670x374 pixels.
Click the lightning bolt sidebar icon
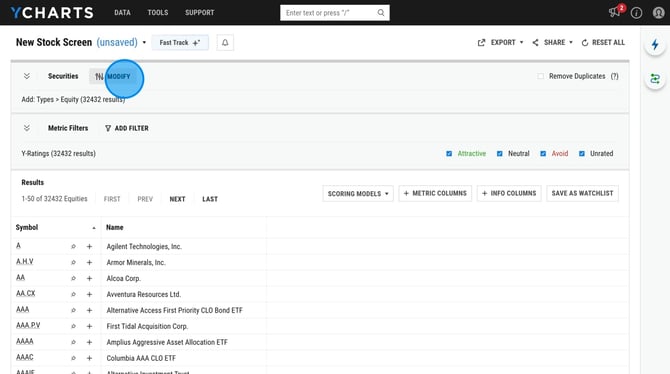tap(655, 44)
